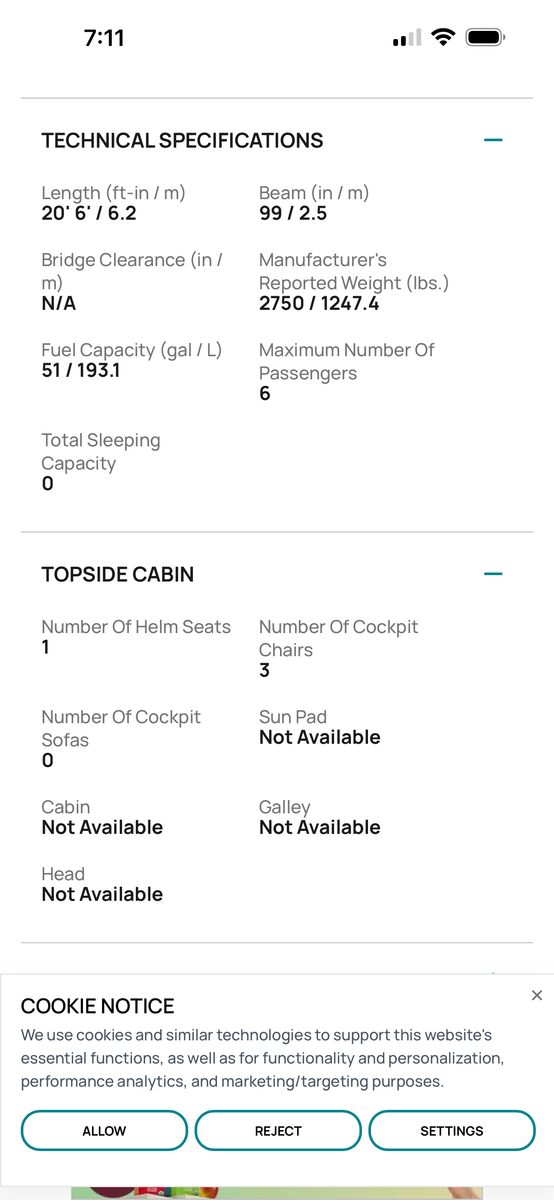
Task: Tap the Bridge Clearance N/A value
Action: (x=59, y=303)
